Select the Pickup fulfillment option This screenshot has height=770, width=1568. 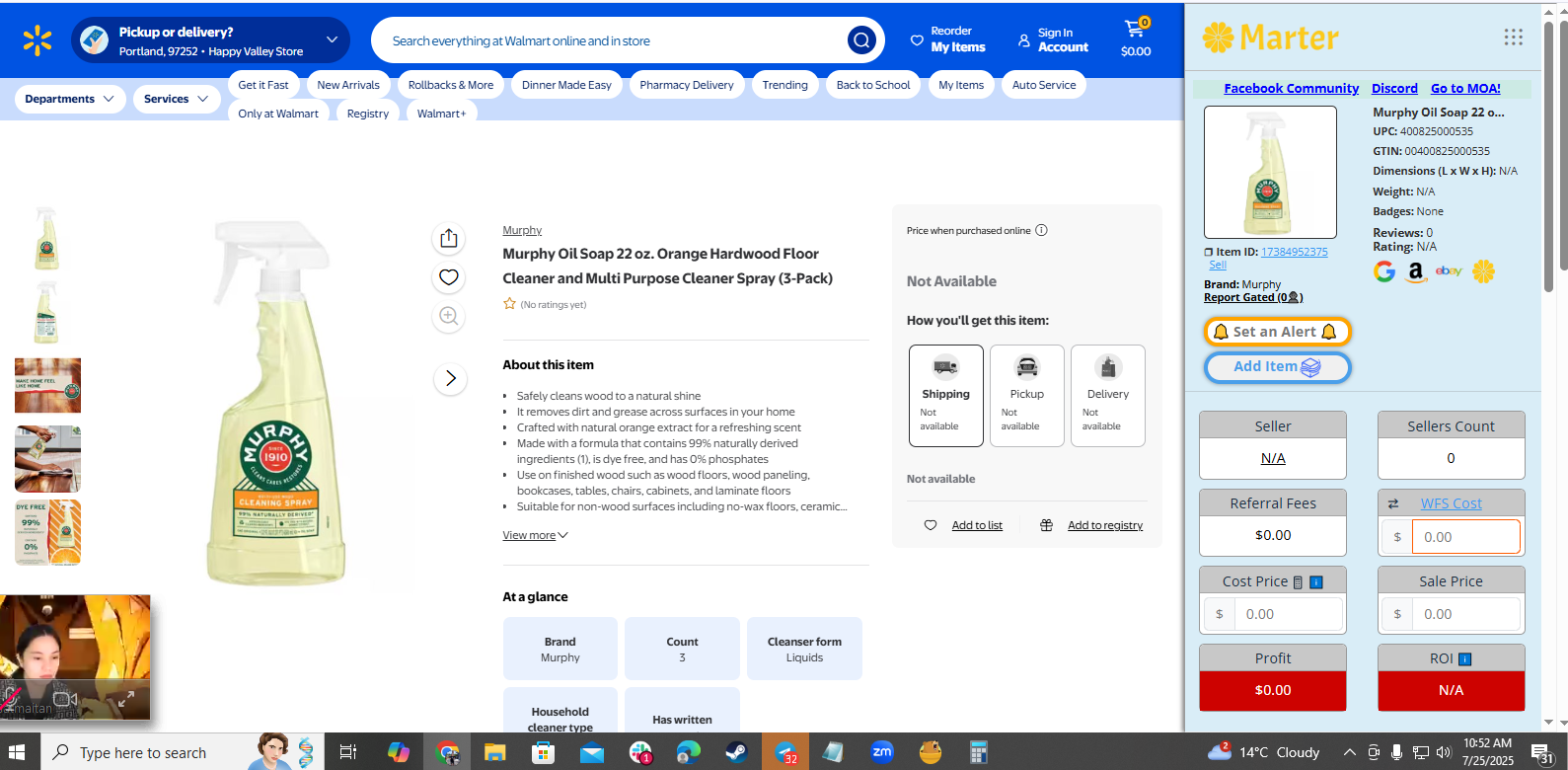[x=1026, y=395]
